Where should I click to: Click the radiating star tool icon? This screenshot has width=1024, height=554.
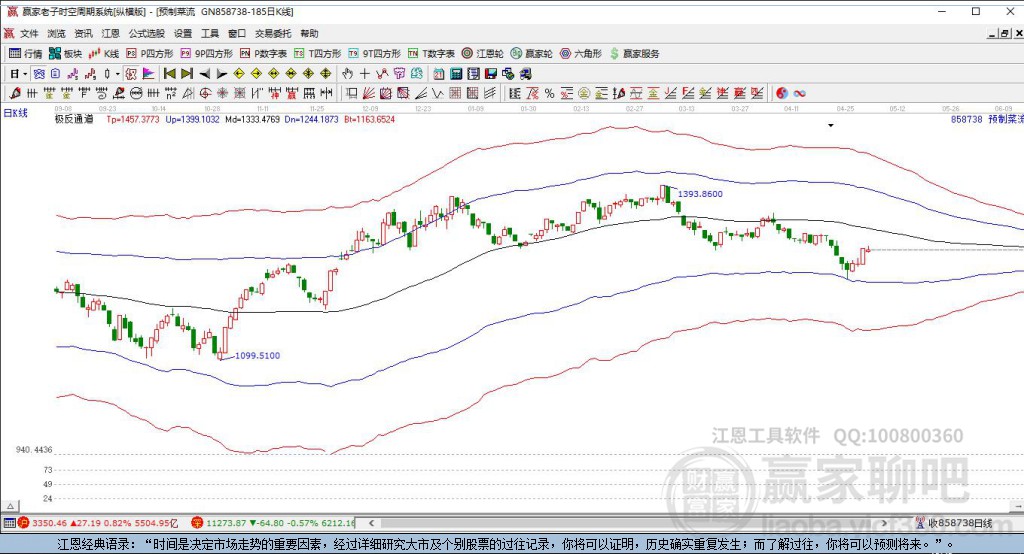(223, 93)
